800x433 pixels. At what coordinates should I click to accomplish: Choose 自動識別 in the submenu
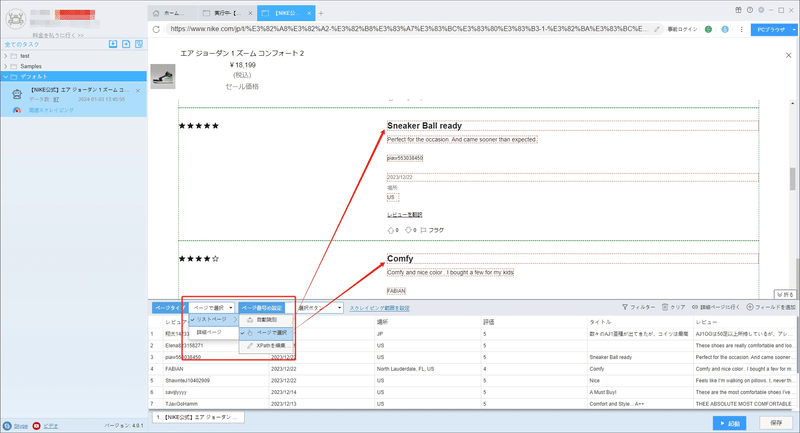[x=266, y=320]
